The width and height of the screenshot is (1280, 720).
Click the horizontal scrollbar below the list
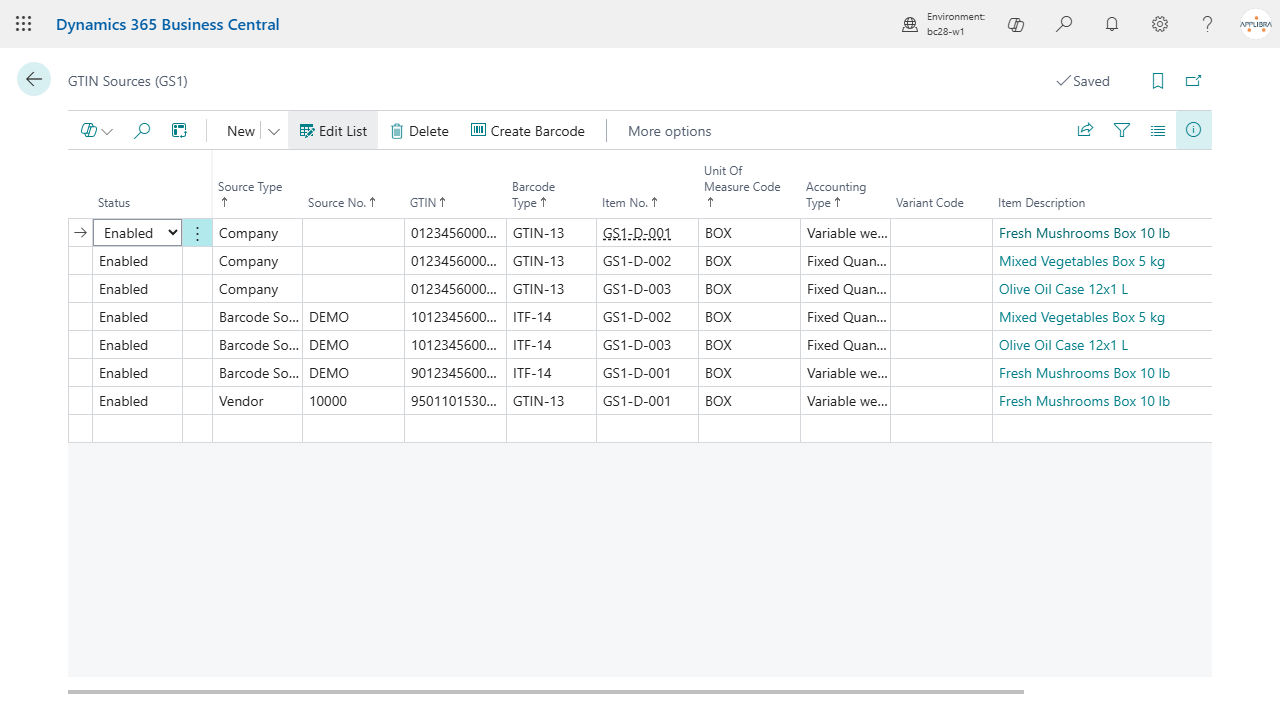[546, 691]
